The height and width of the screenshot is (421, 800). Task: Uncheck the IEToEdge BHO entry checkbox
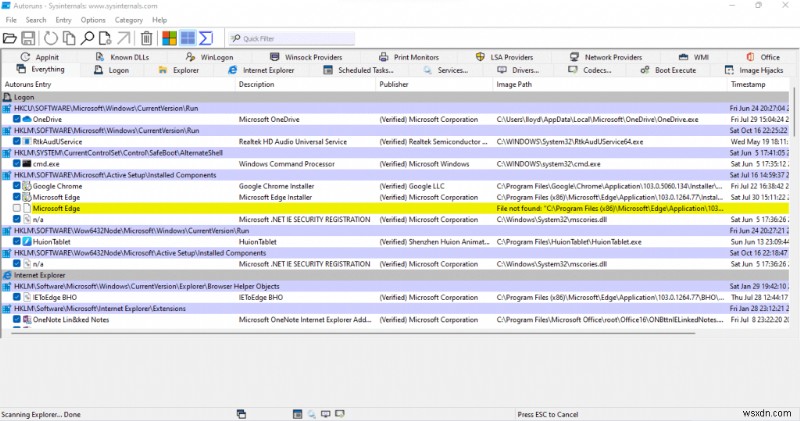pos(17,297)
